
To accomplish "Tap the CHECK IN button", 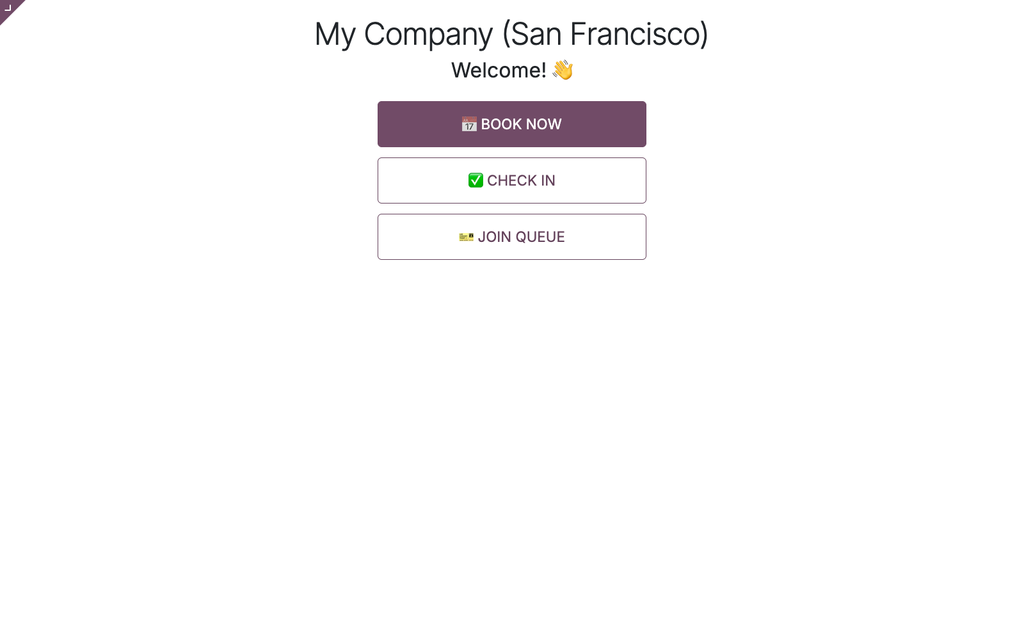I will pyautogui.click(x=512, y=180).
